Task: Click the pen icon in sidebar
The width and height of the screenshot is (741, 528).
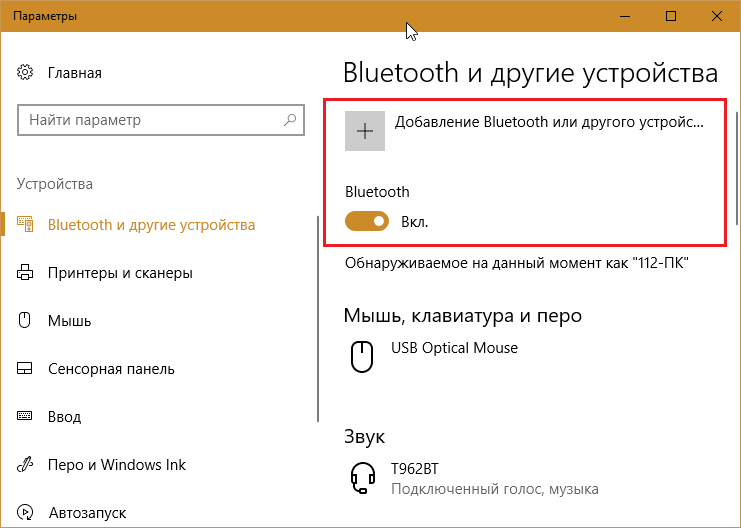Action: click(25, 465)
